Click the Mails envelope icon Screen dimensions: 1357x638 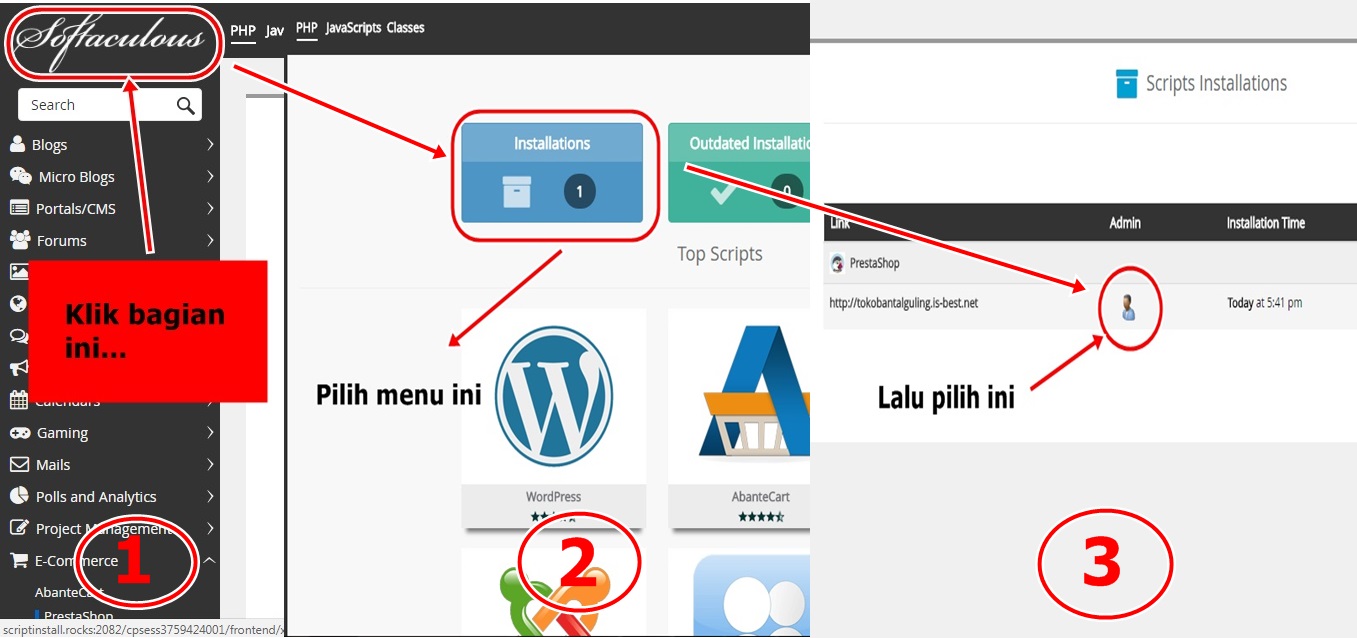[19, 464]
